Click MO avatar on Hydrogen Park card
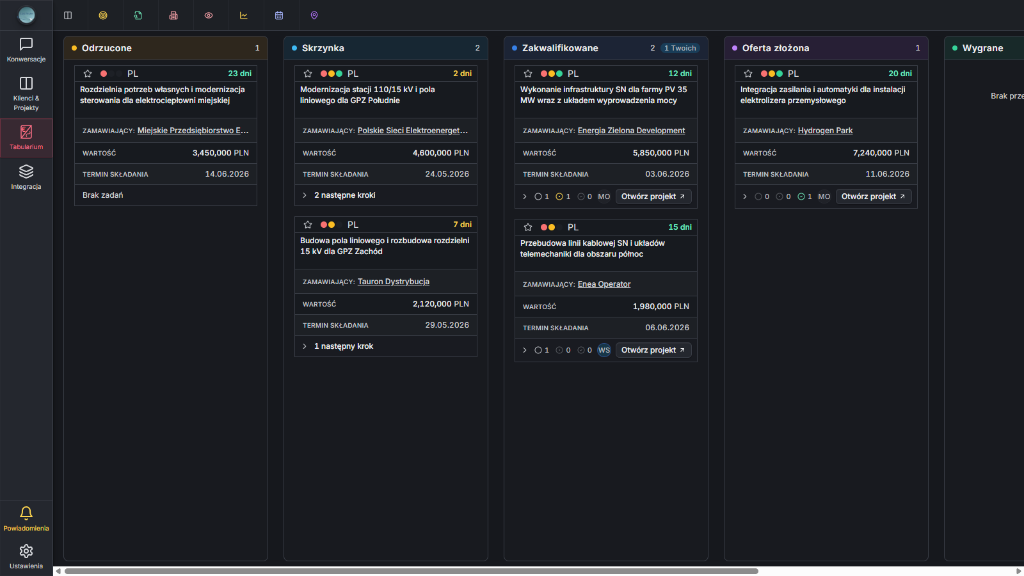The height and width of the screenshot is (576, 1024). tap(824, 197)
